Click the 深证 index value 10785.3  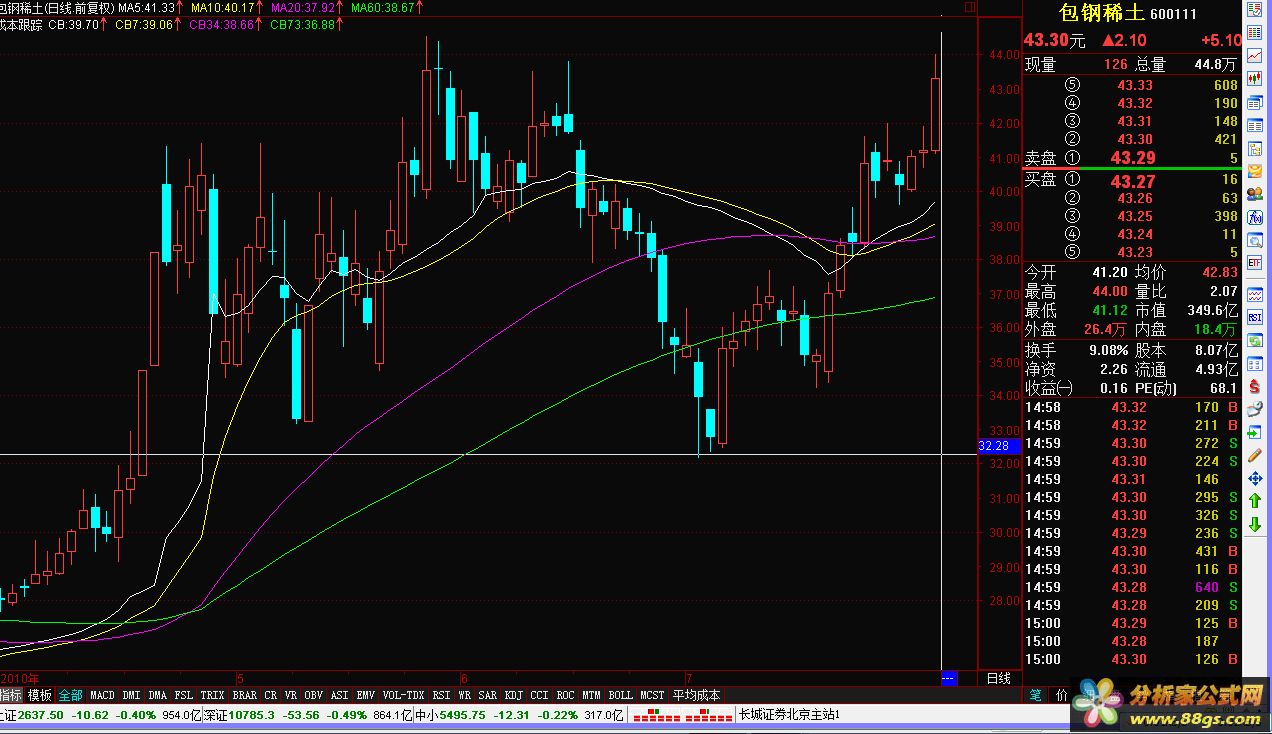tap(253, 715)
